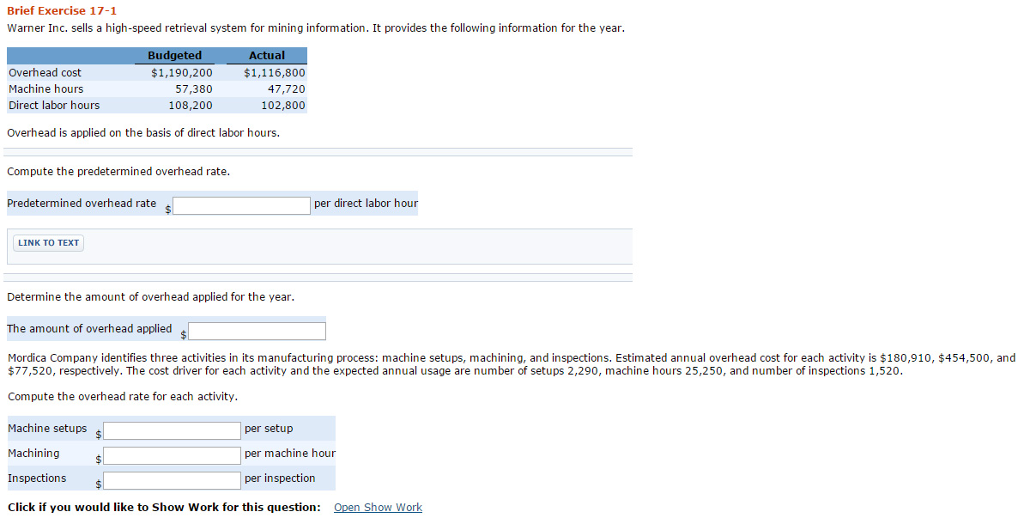The height and width of the screenshot is (518, 1024).
Task: Click budgeted direct labor hours 108,200
Action: 190,105
